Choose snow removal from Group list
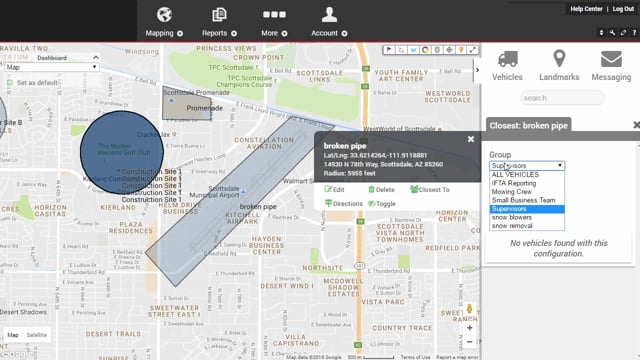This screenshot has width=640, height=360. [x=527, y=226]
